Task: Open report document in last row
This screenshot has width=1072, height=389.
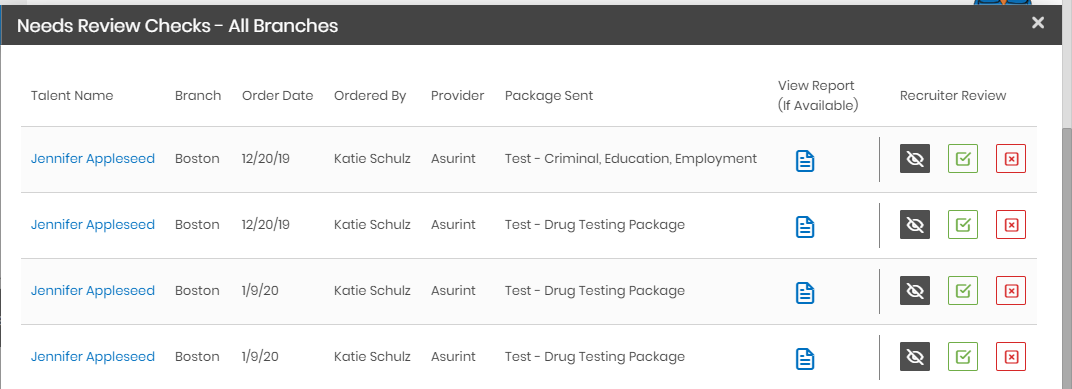Action: [805, 358]
